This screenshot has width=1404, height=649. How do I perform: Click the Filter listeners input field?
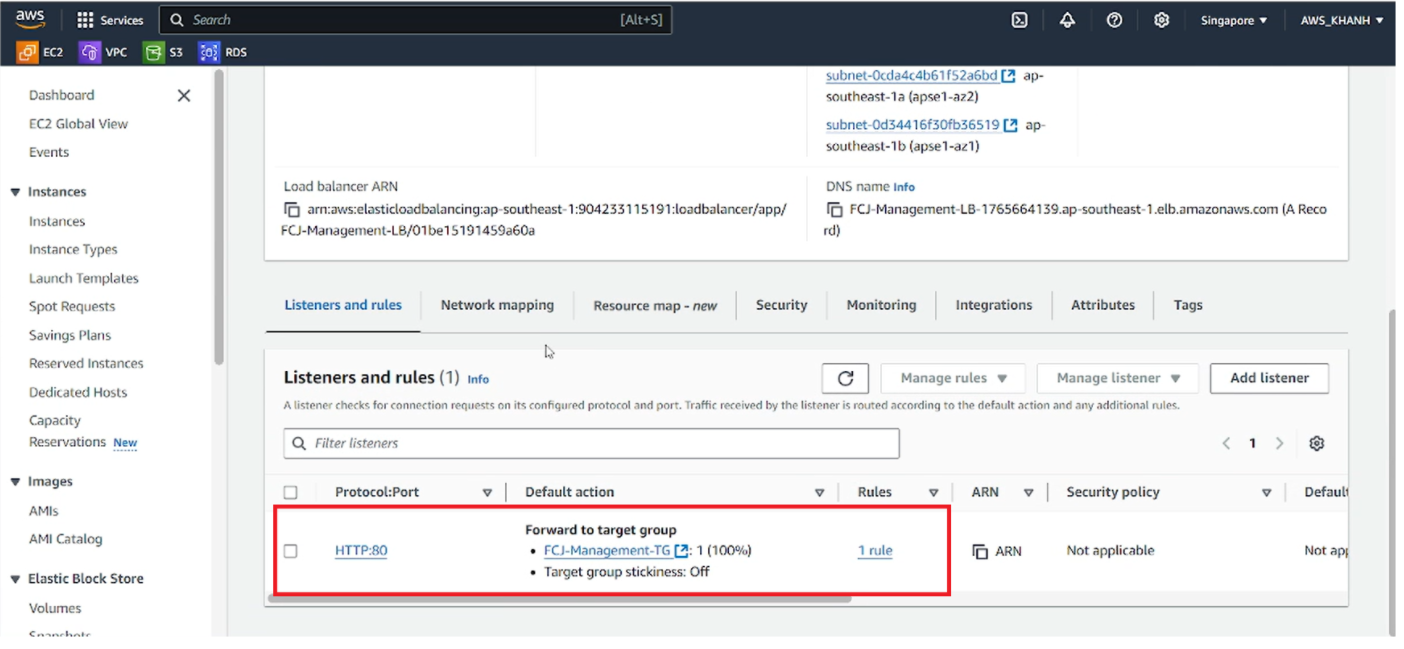tap(591, 443)
